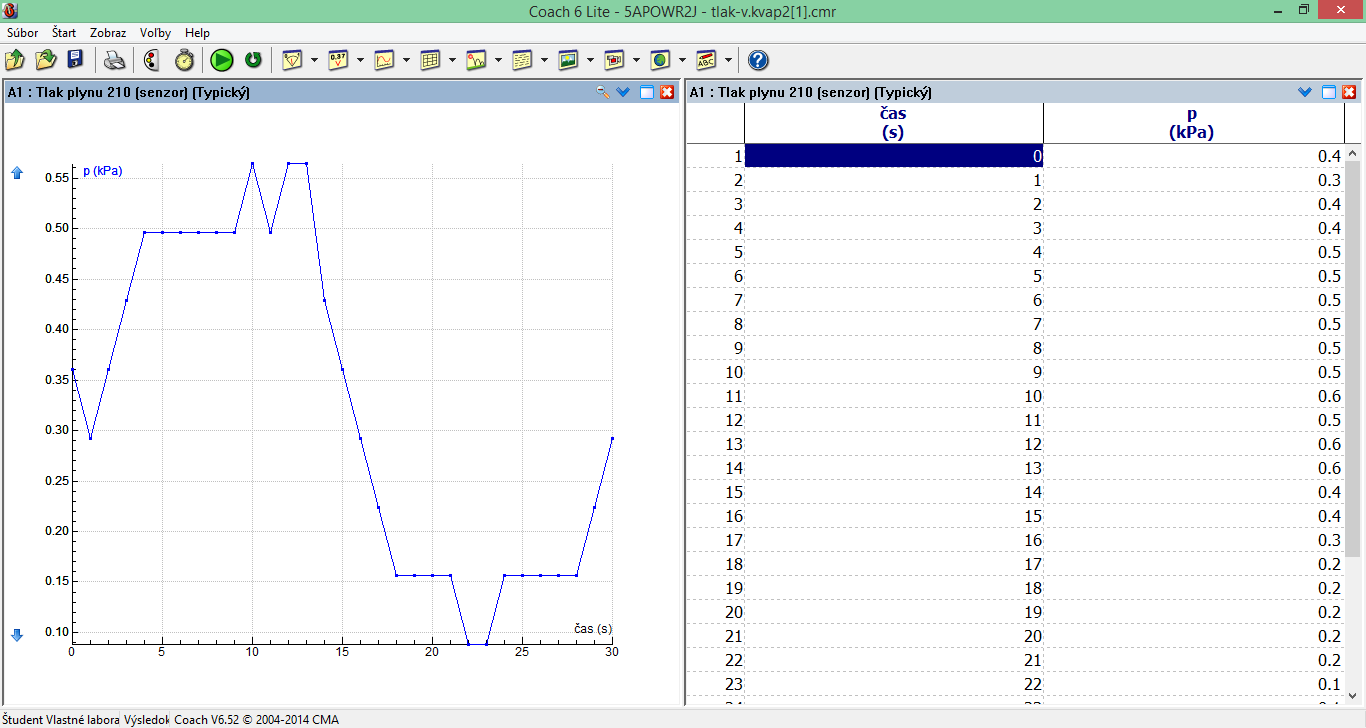Screen dimensions: 1366x728
Task: Maximize the graph panel
Action: (647, 92)
